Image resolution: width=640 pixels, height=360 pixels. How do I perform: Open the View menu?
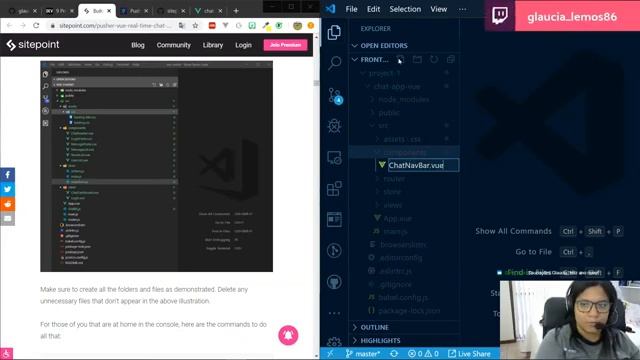click(438, 9)
